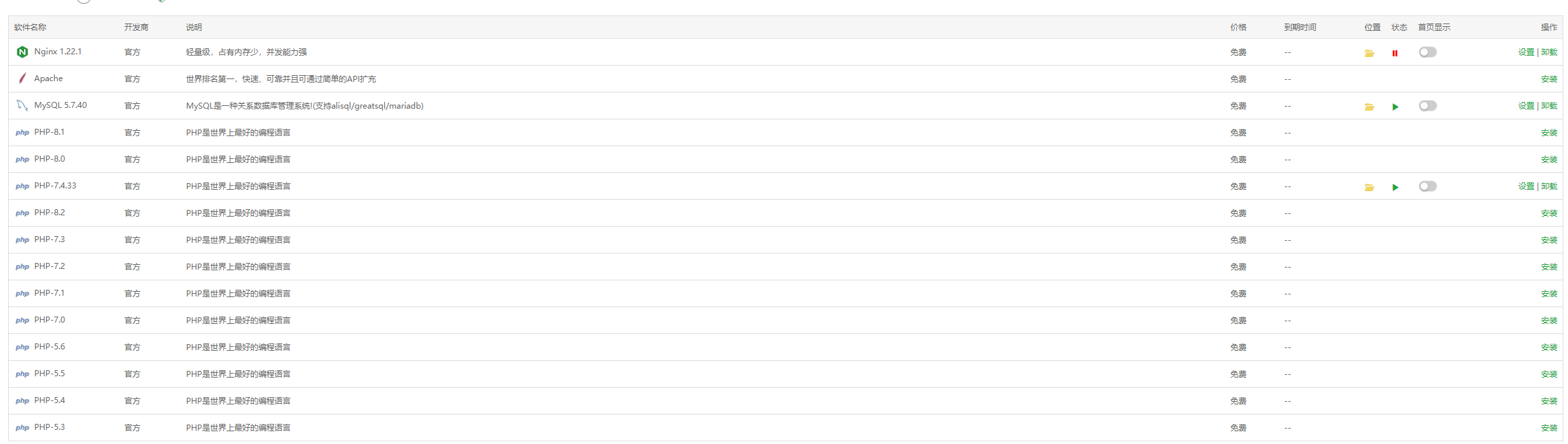Click the PHP-7.4.33 green play status icon
Screen dimensions: 1568x444
tap(1395, 187)
